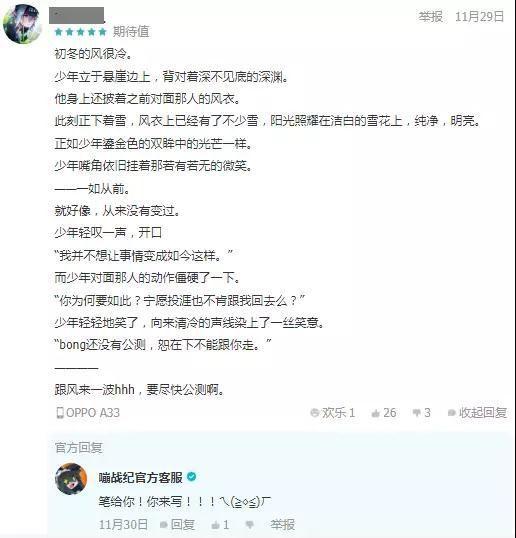This screenshot has height=538, width=516.
Task: Click the blurred reviewer username
Action: pyautogui.click(x=77, y=15)
